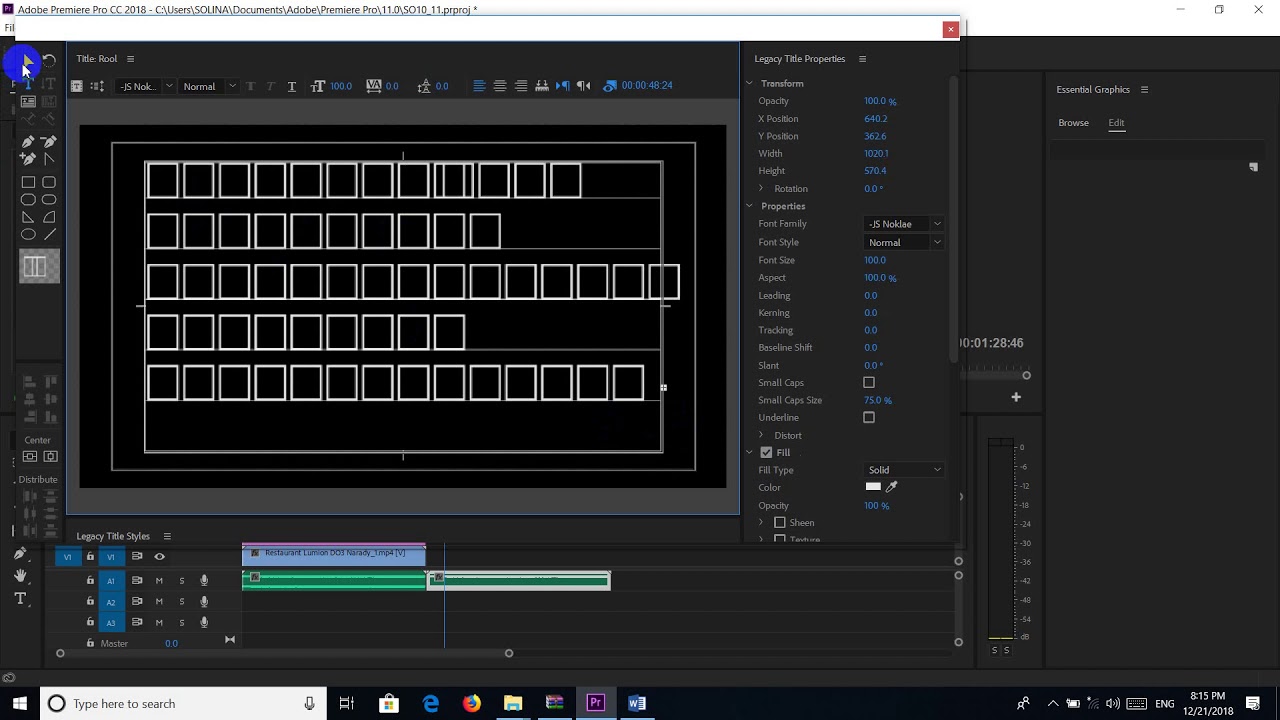Screen dimensions: 1280x720
Task: Select the Line tool
Action: click(49, 234)
